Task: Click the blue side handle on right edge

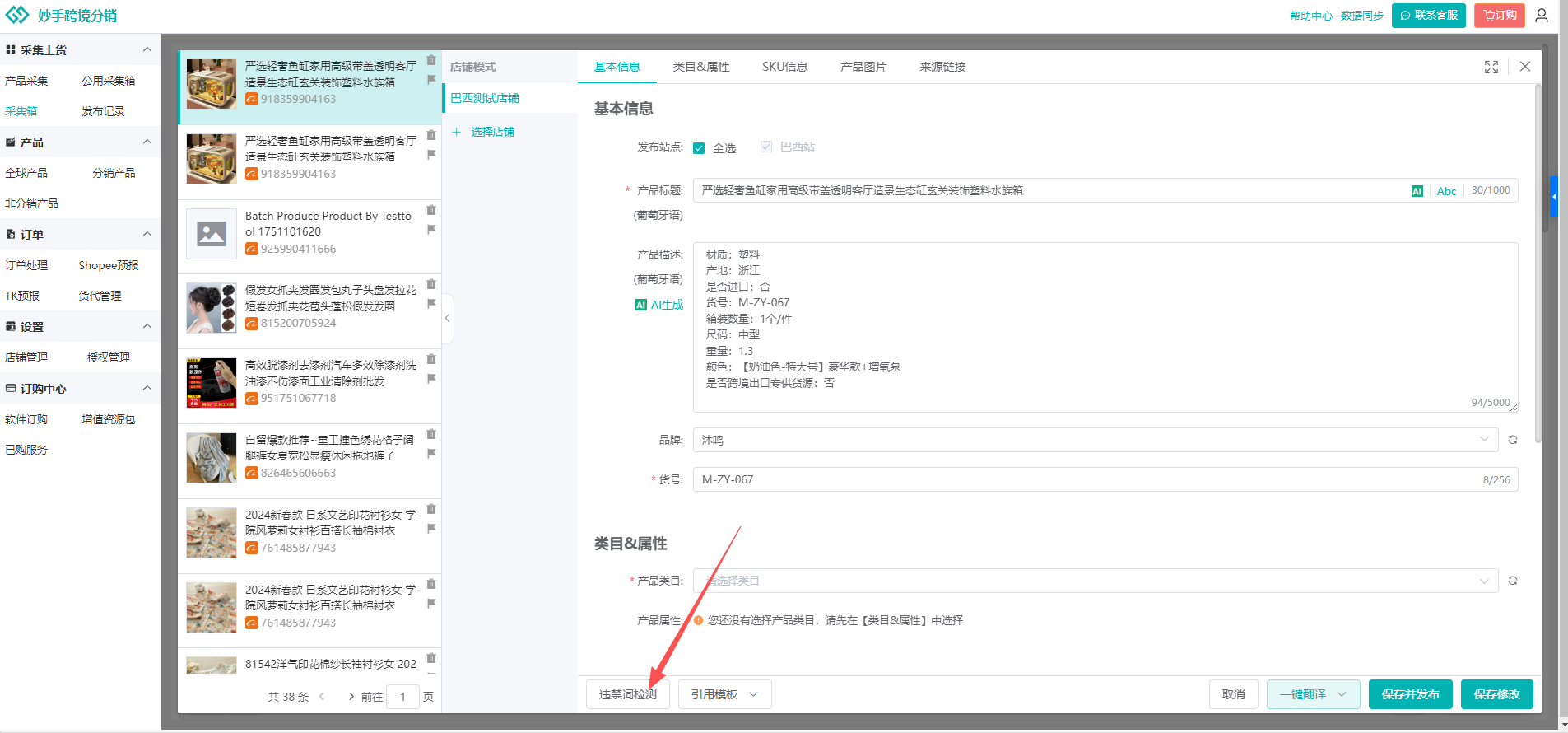Action: (1554, 197)
